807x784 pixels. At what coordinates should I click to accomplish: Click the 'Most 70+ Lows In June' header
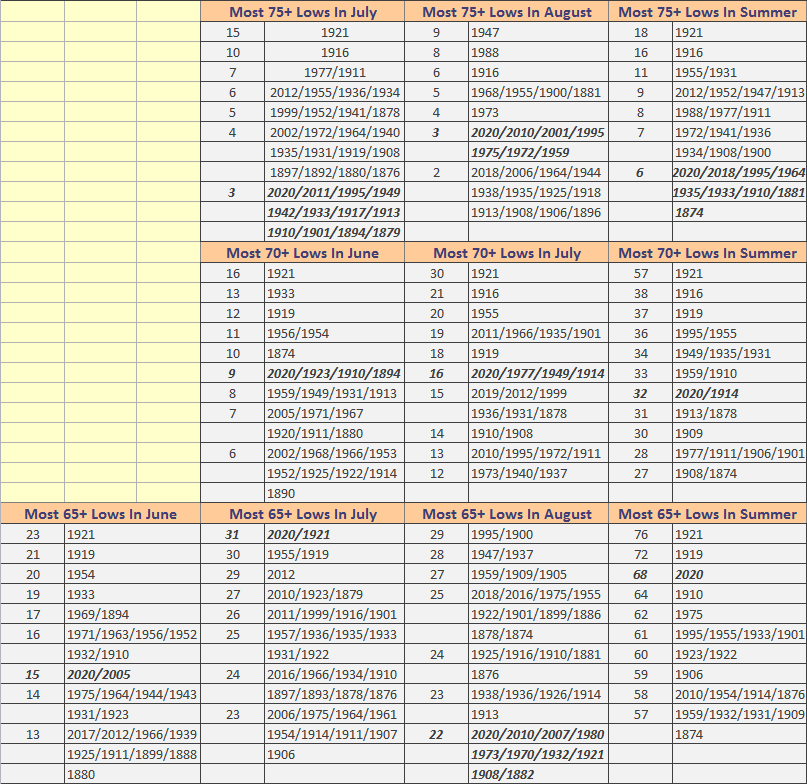coord(303,253)
